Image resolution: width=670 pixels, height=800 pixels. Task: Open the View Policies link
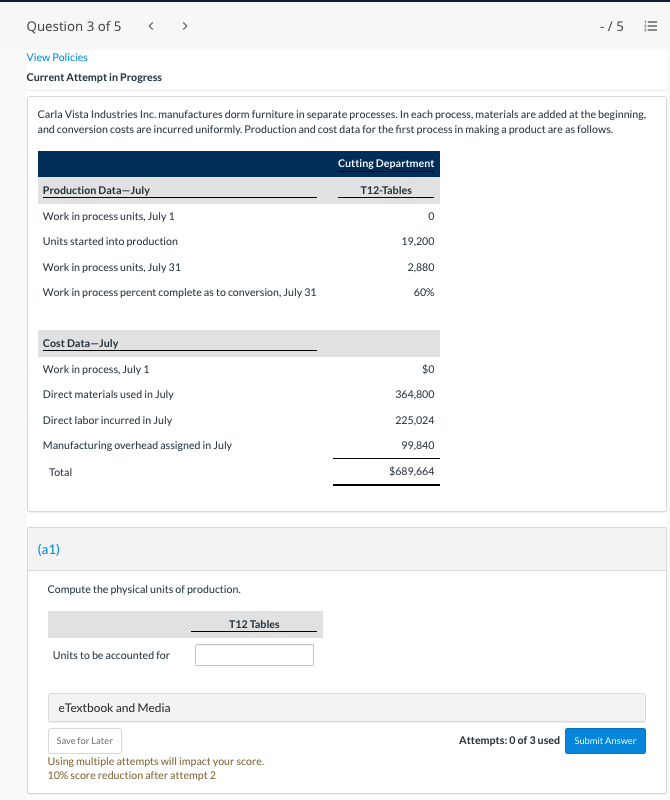[x=57, y=57]
